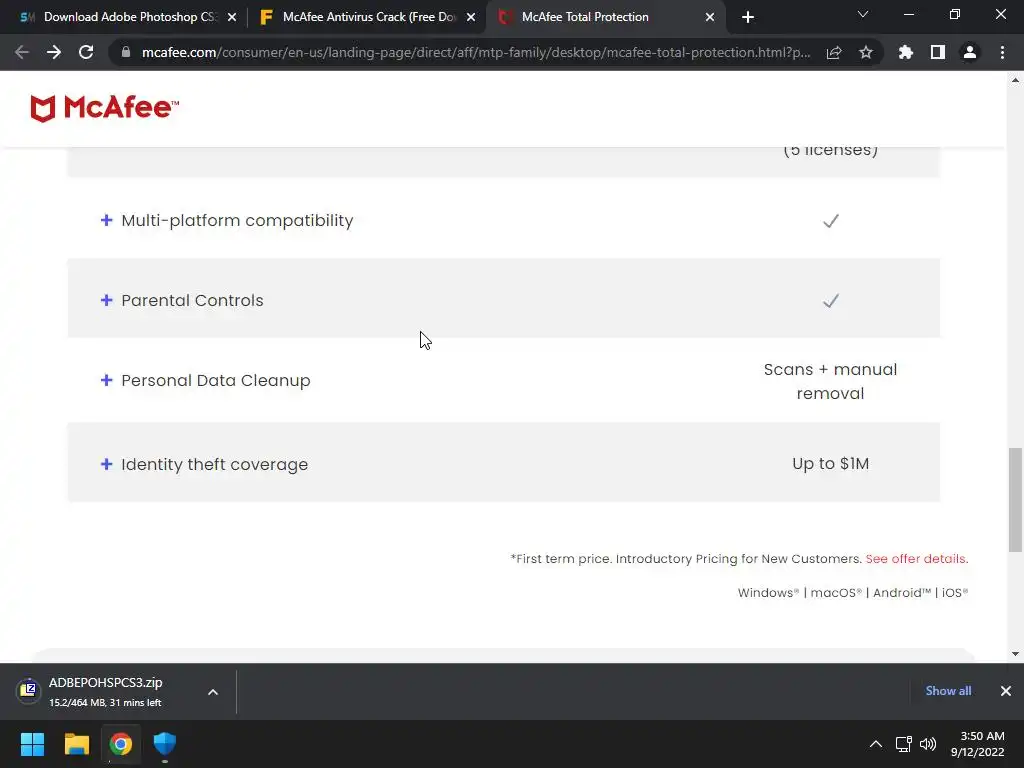
Task: Close the Download Adobe Photoshop tab
Action: click(232, 17)
